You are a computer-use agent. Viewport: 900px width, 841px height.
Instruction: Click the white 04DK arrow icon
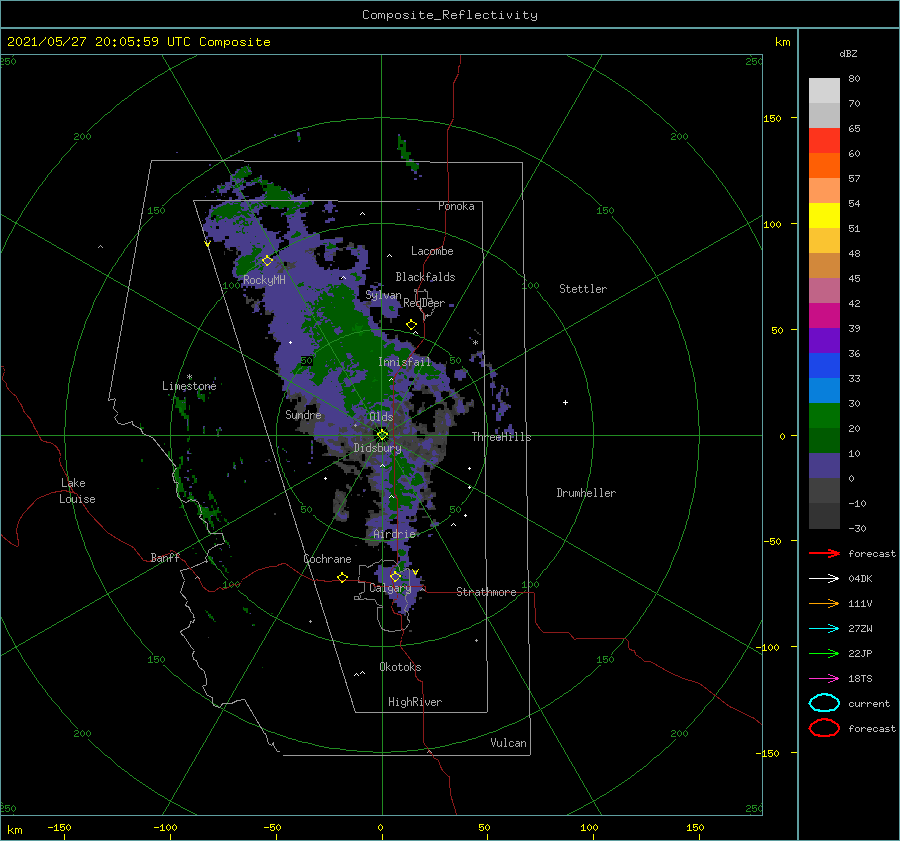pyautogui.click(x=824, y=579)
